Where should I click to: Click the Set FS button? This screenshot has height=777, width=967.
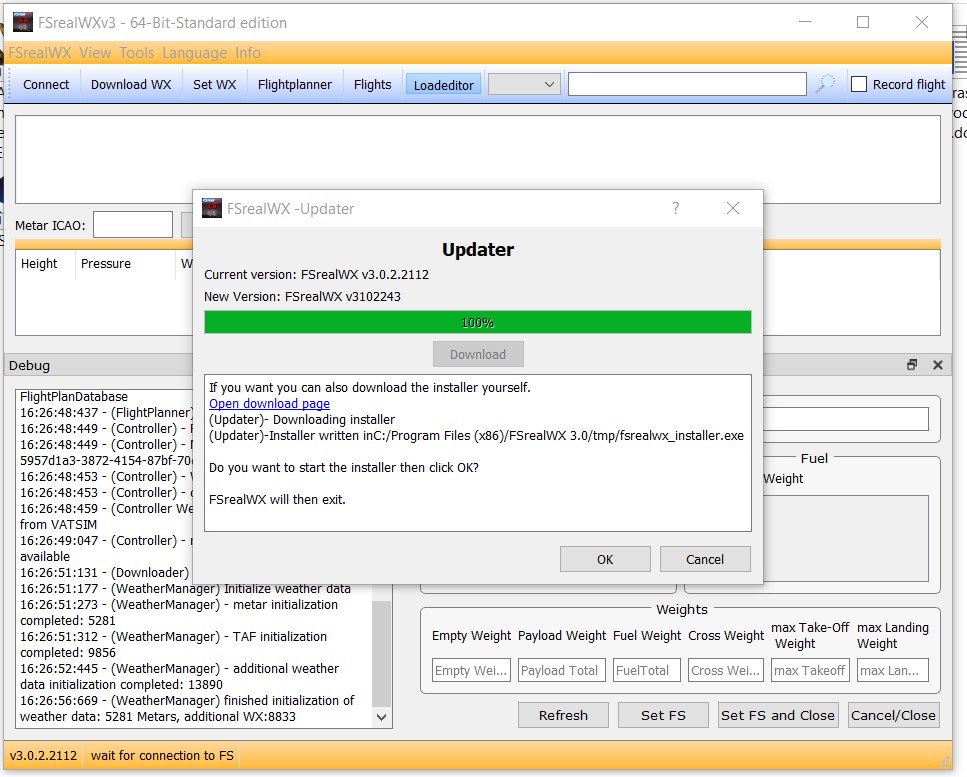[663, 715]
